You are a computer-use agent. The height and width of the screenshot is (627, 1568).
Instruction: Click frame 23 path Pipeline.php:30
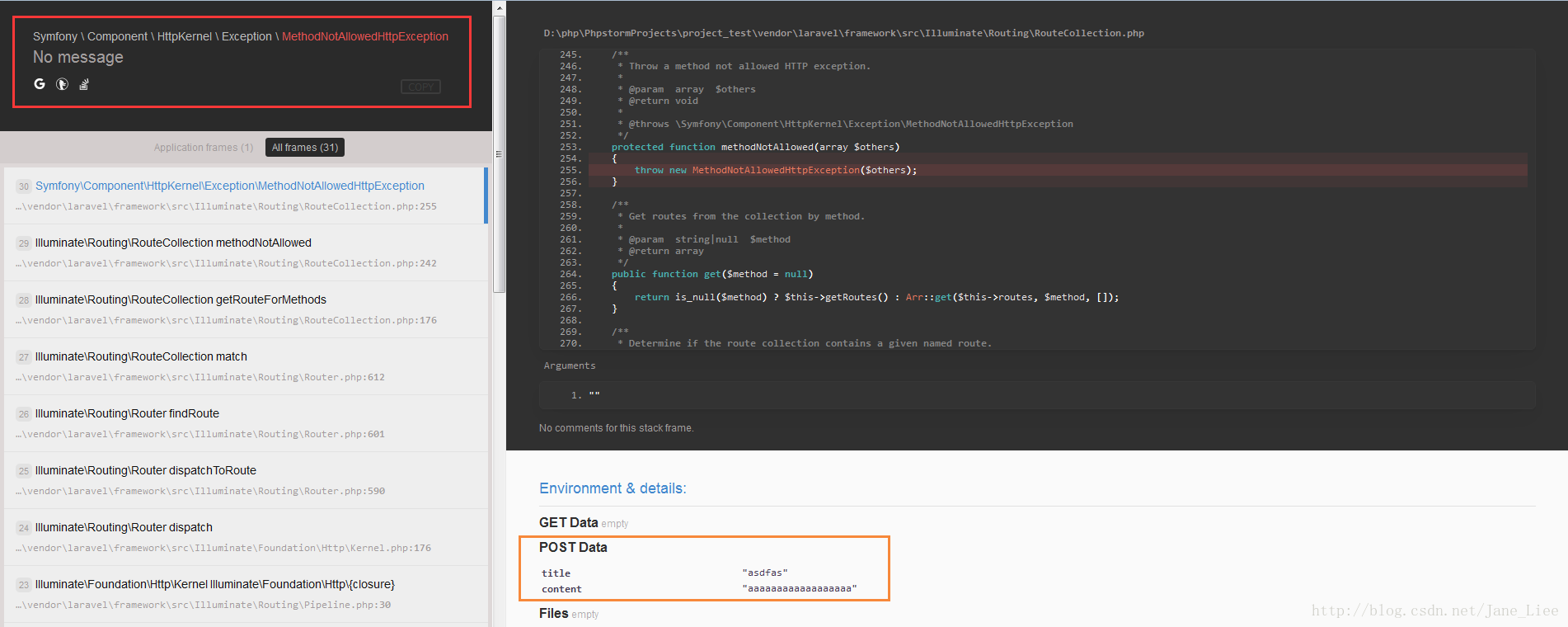click(203, 605)
